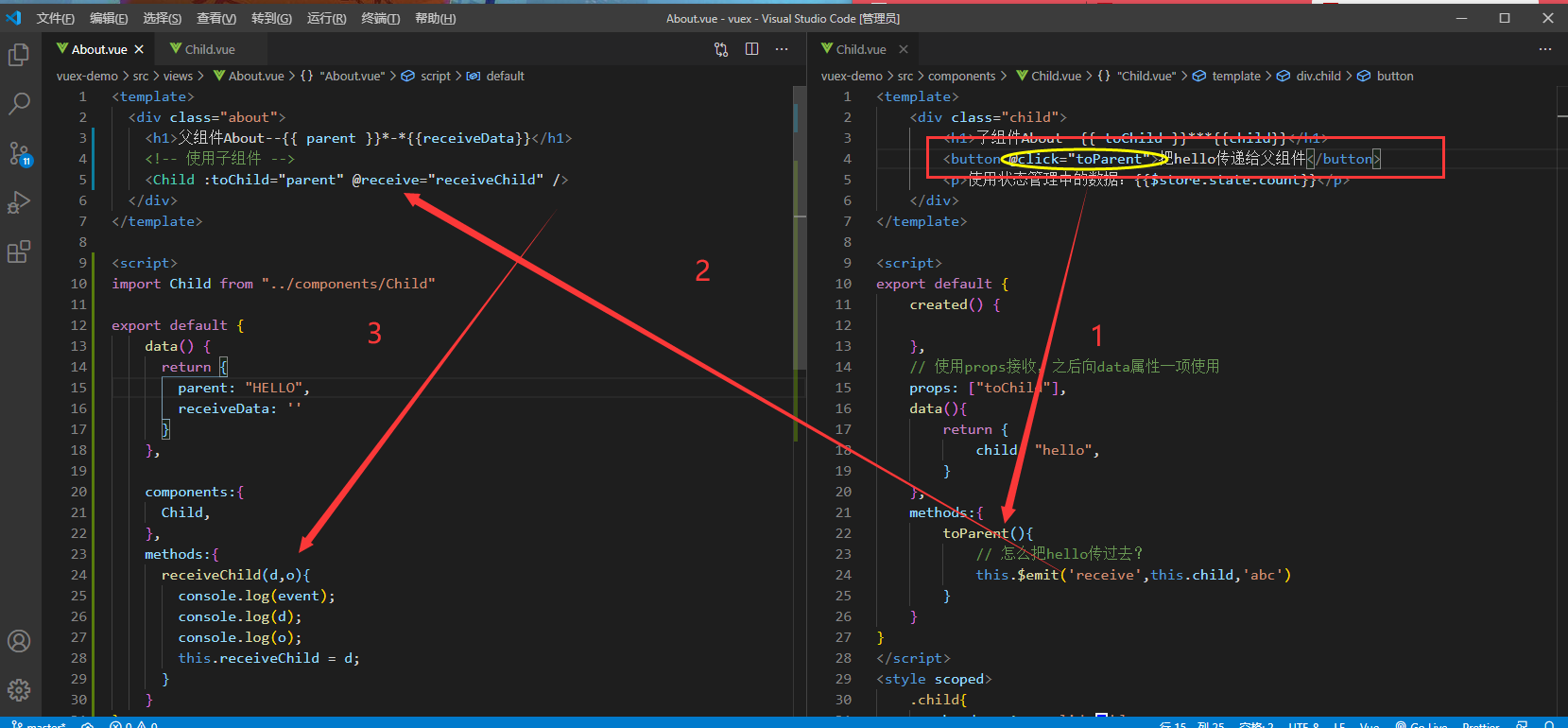This screenshot has width=1568, height=728.
Task: Open the 运行(R) menu
Action: pos(327,18)
